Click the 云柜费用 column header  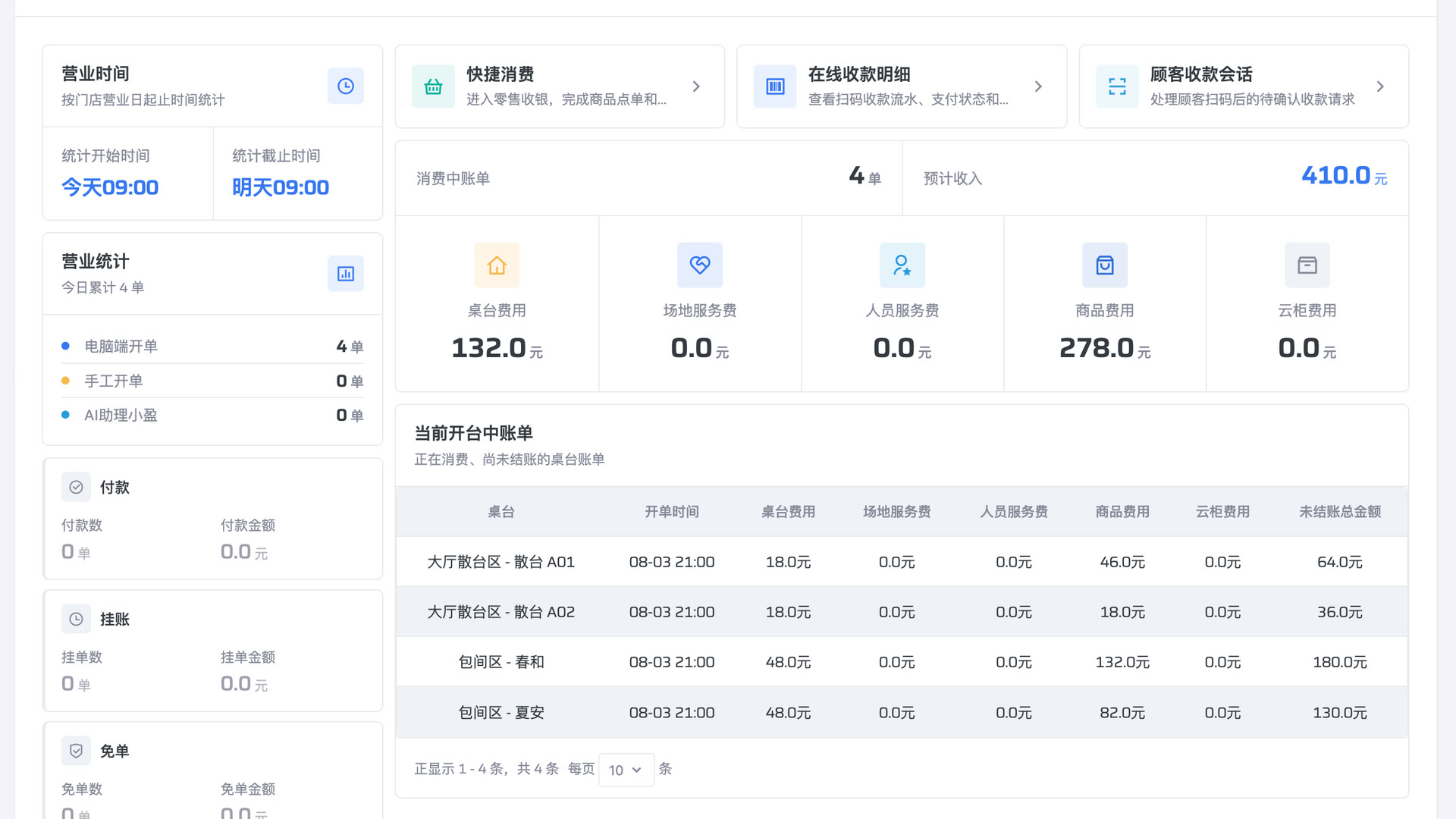click(x=1222, y=512)
